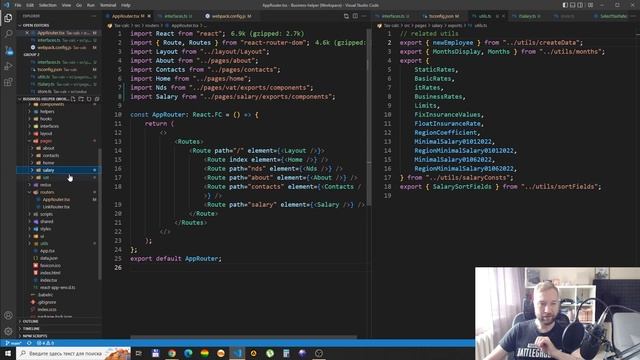Click the explorer vertical scrollbar
Screen dimensions: 640x360
click(100, 214)
